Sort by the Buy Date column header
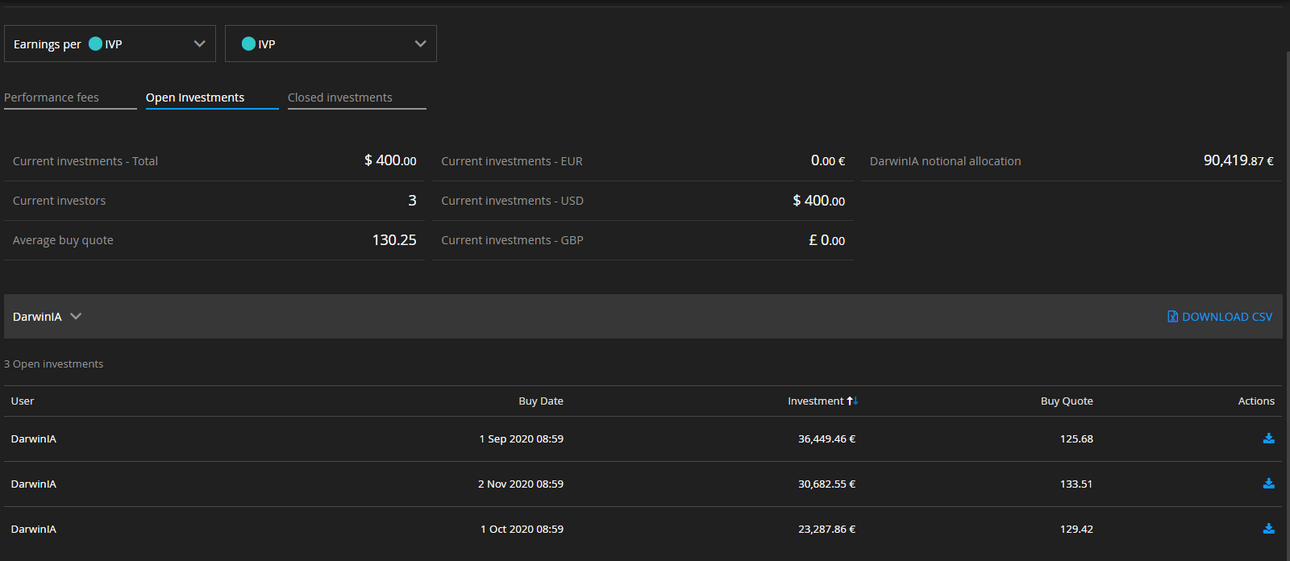 541,401
